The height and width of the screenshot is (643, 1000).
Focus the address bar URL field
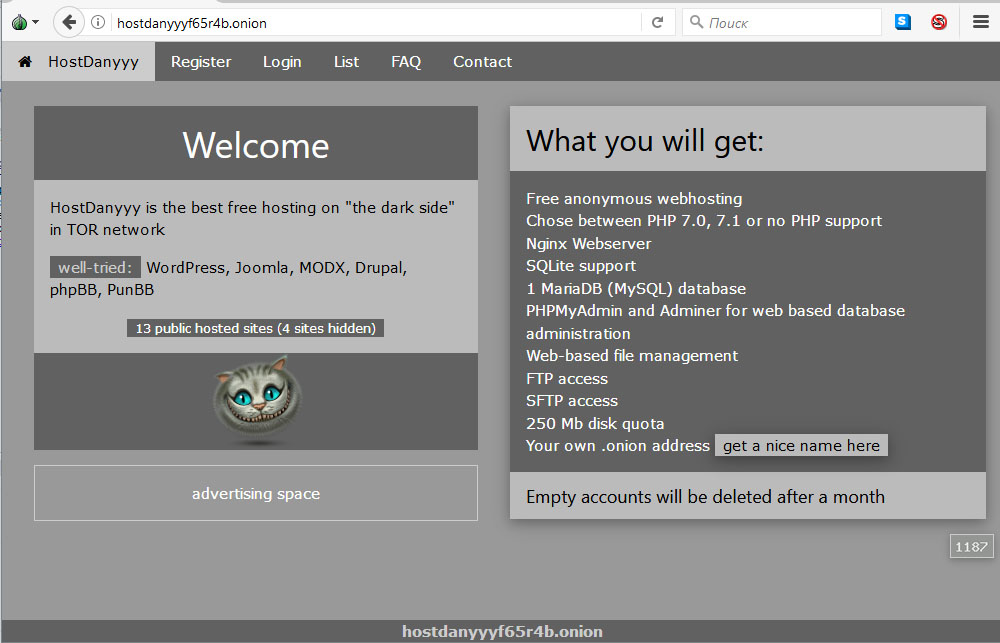point(370,22)
